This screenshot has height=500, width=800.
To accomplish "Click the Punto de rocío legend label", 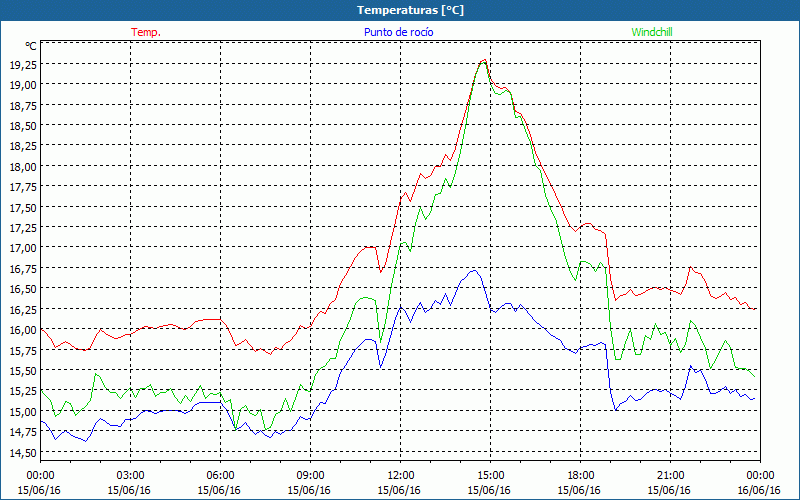I will [x=398, y=32].
